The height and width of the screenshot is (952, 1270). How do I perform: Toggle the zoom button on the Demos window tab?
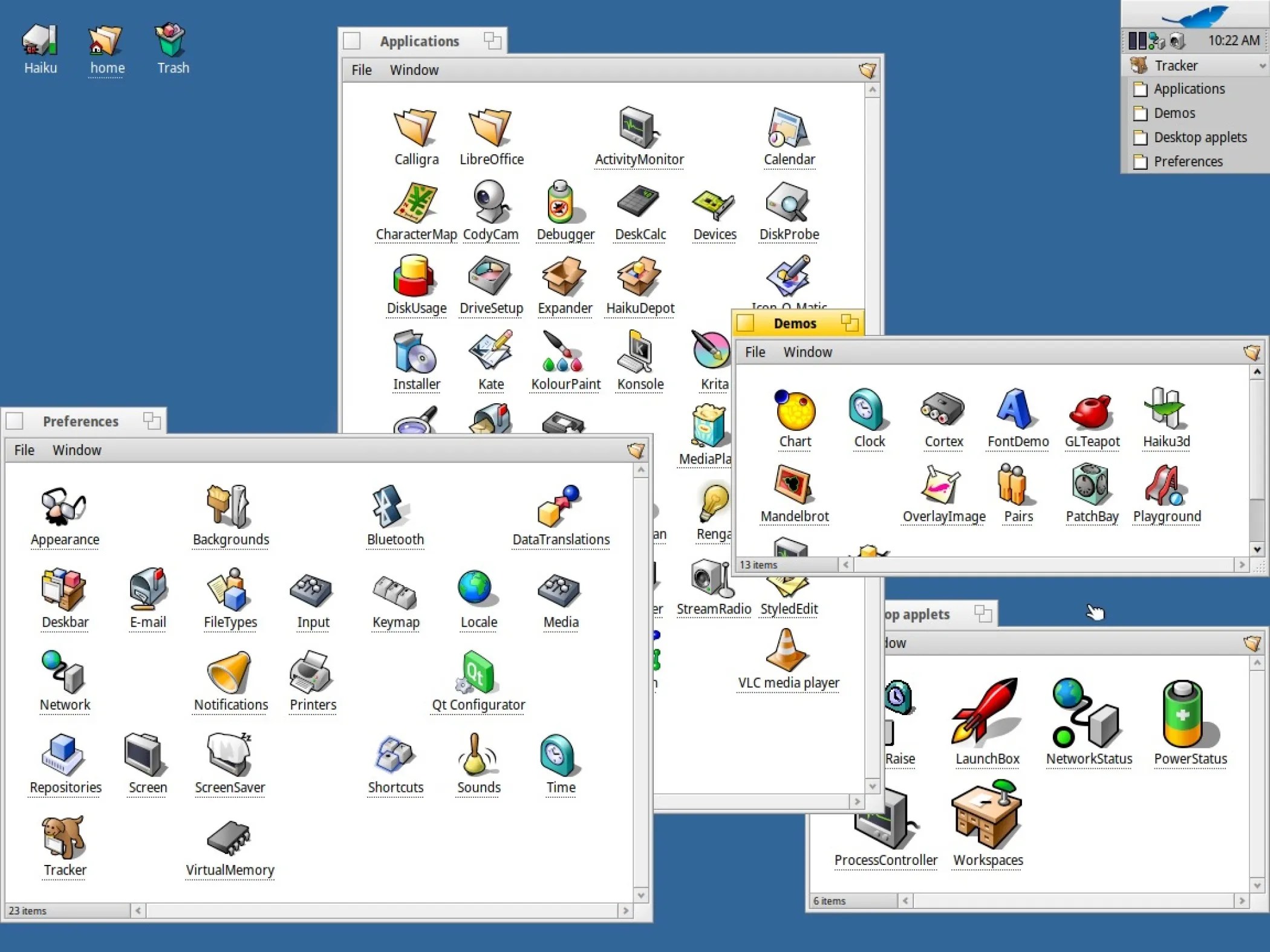click(x=849, y=323)
